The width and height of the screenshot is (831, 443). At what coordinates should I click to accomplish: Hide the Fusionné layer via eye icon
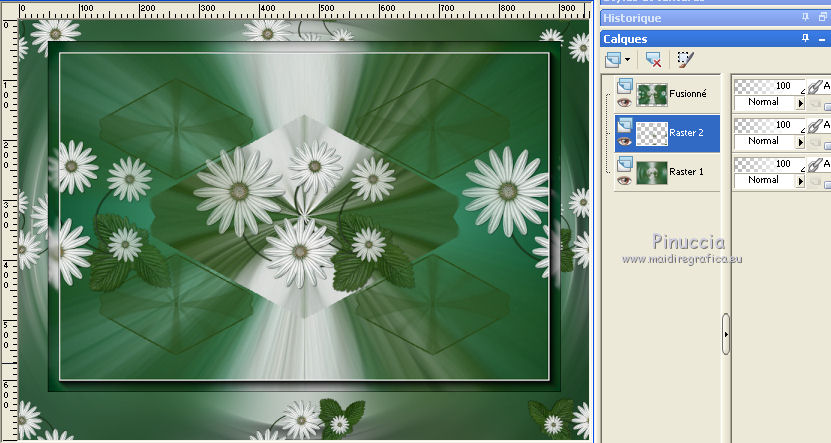point(624,102)
